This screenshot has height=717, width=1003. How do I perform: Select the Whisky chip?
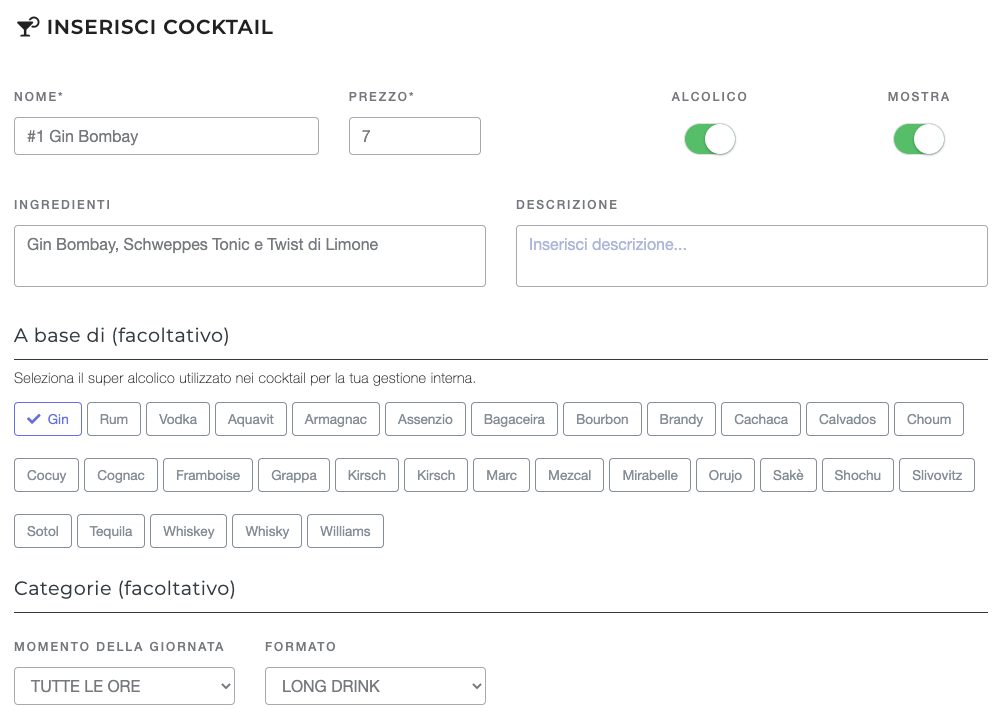click(x=267, y=531)
